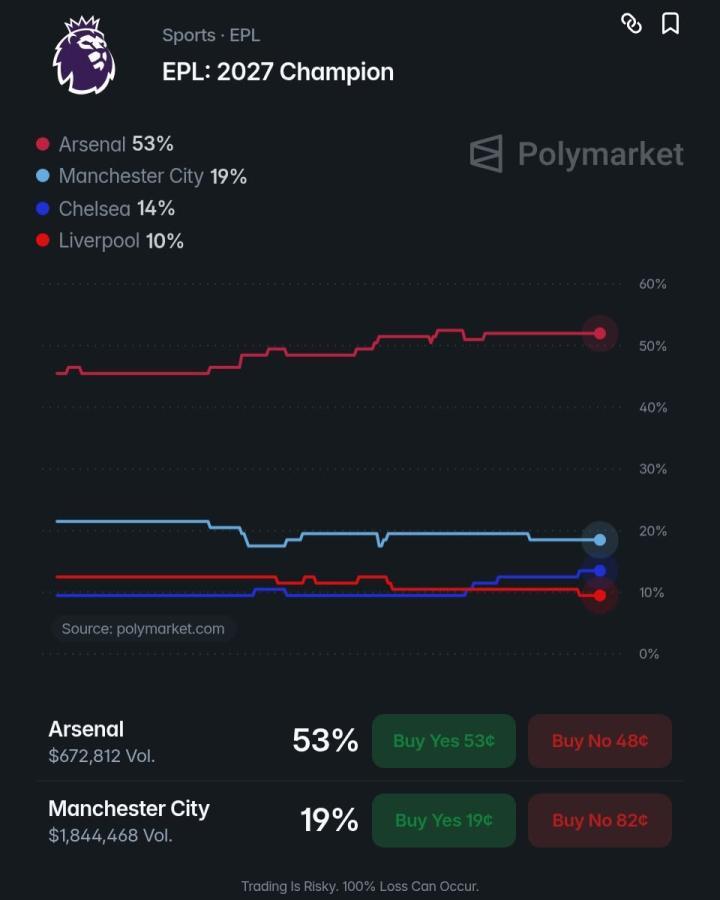This screenshot has width=720, height=900.
Task: Open the polymarket.com source label
Action: (x=143, y=629)
